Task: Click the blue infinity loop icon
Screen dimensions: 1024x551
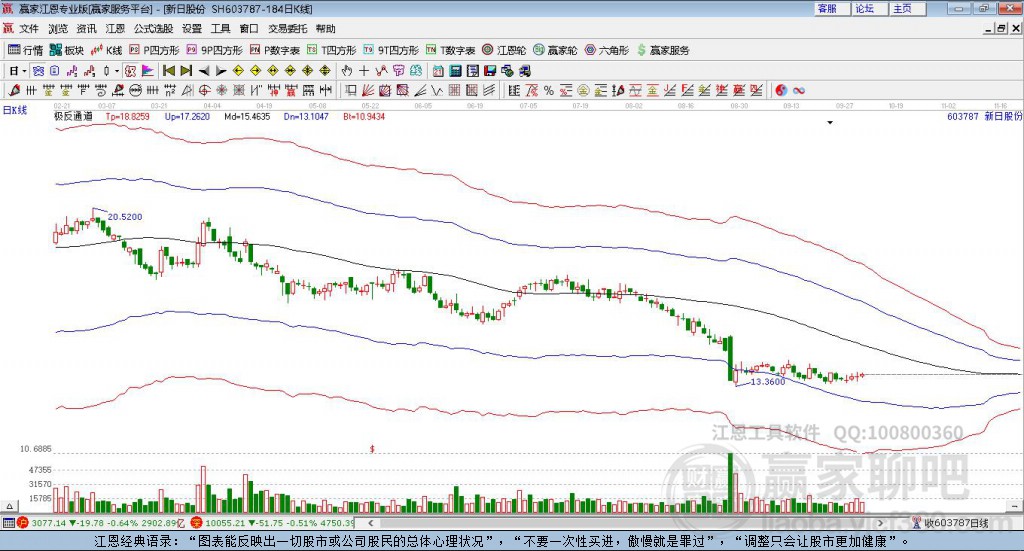Action: click(x=799, y=91)
